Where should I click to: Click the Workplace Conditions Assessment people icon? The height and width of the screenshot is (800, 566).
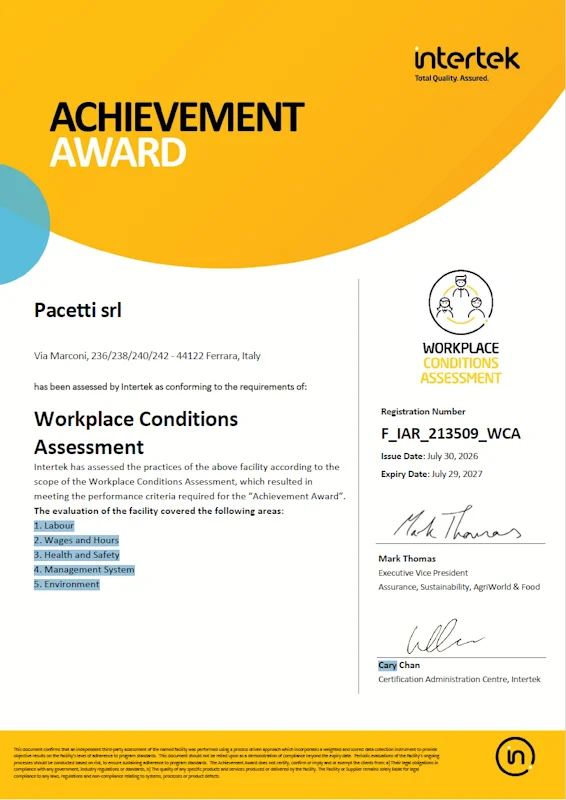(x=461, y=303)
